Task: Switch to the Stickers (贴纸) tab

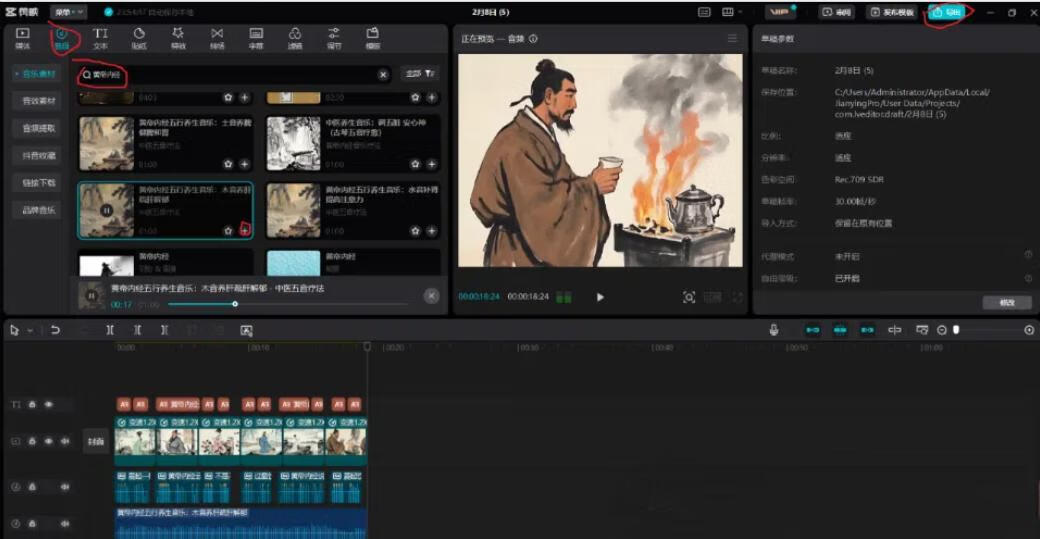Action: (139, 38)
